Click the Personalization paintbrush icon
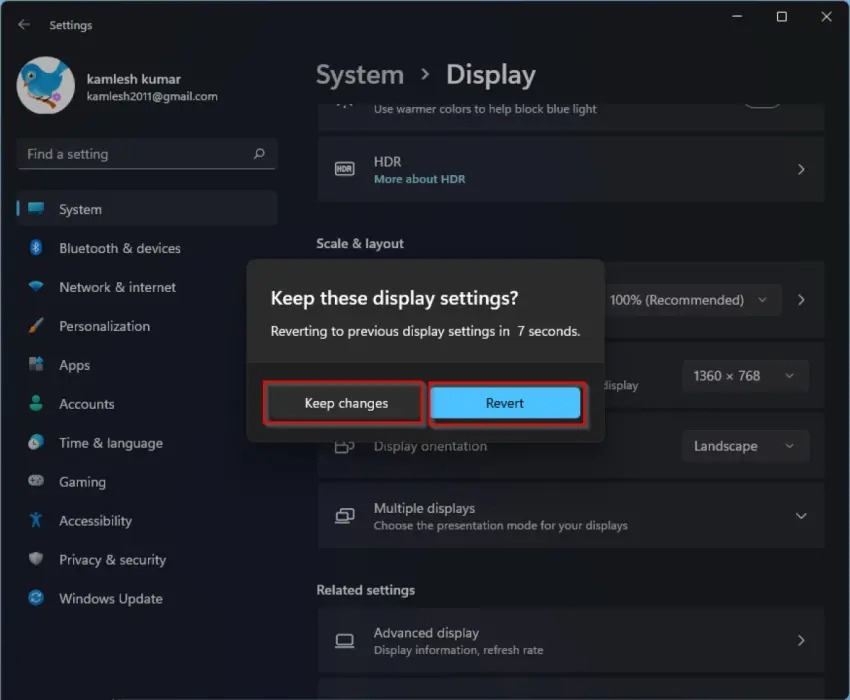The width and height of the screenshot is (850, 700). (36, 326)
